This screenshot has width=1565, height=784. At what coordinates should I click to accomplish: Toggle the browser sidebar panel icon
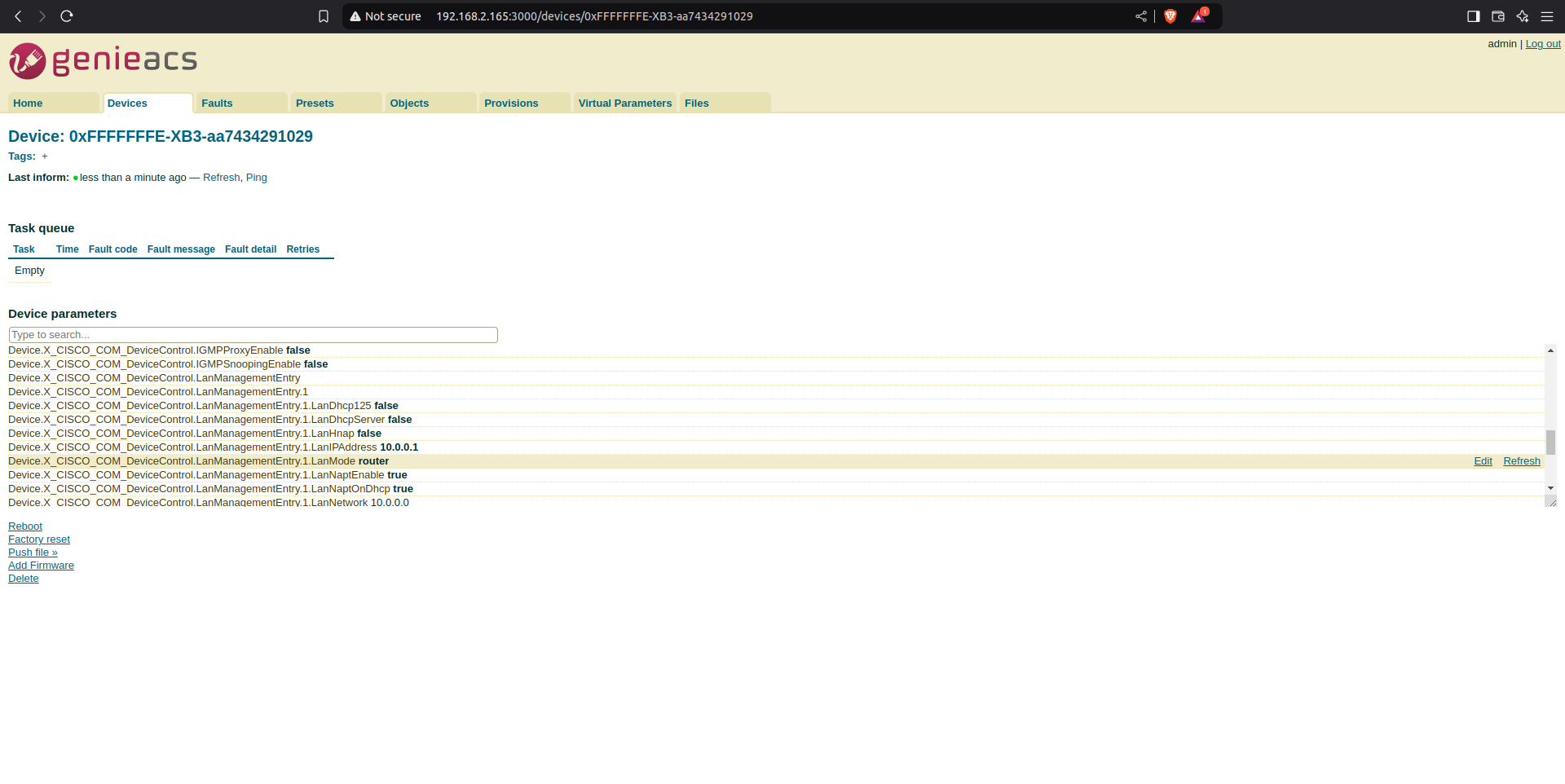pyautogui.click(x=1473, y=16)
